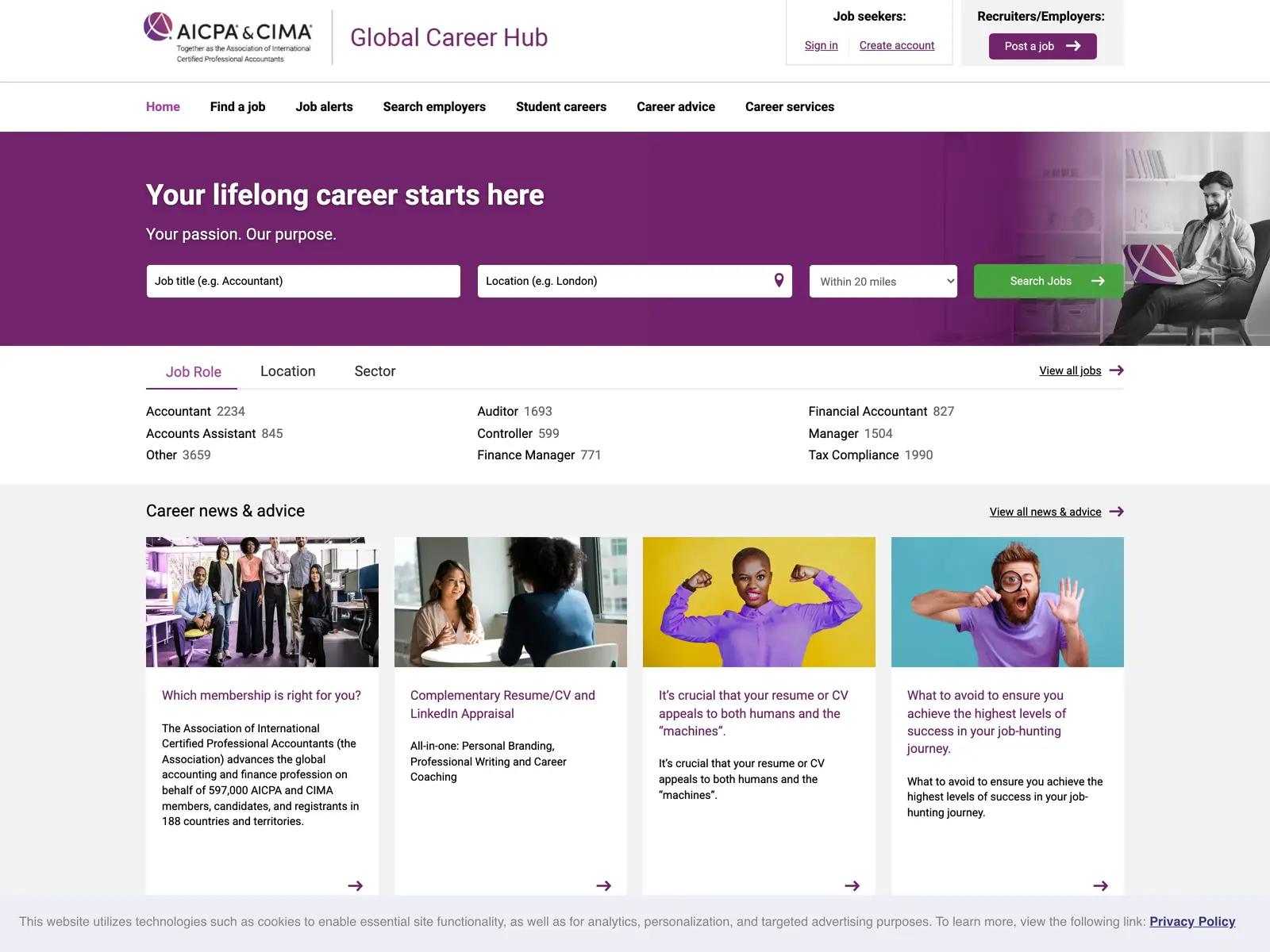Open 'Which membership is right for you?' headline

tap(261, 695)
